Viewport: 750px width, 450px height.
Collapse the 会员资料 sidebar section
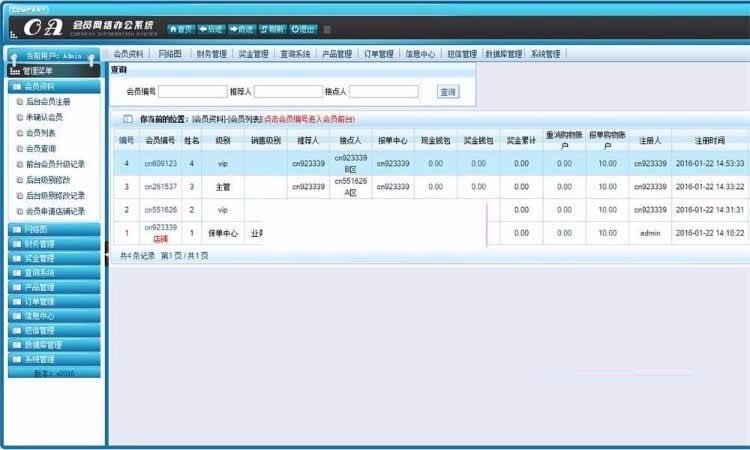[54, 87]
